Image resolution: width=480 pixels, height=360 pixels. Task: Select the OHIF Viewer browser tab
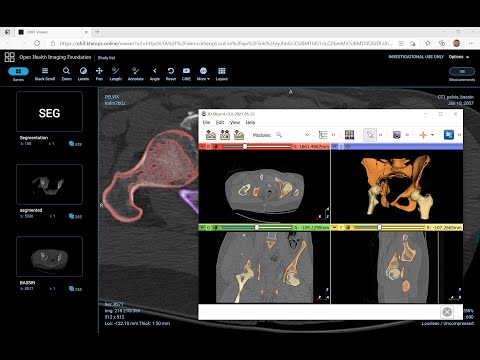53,32
